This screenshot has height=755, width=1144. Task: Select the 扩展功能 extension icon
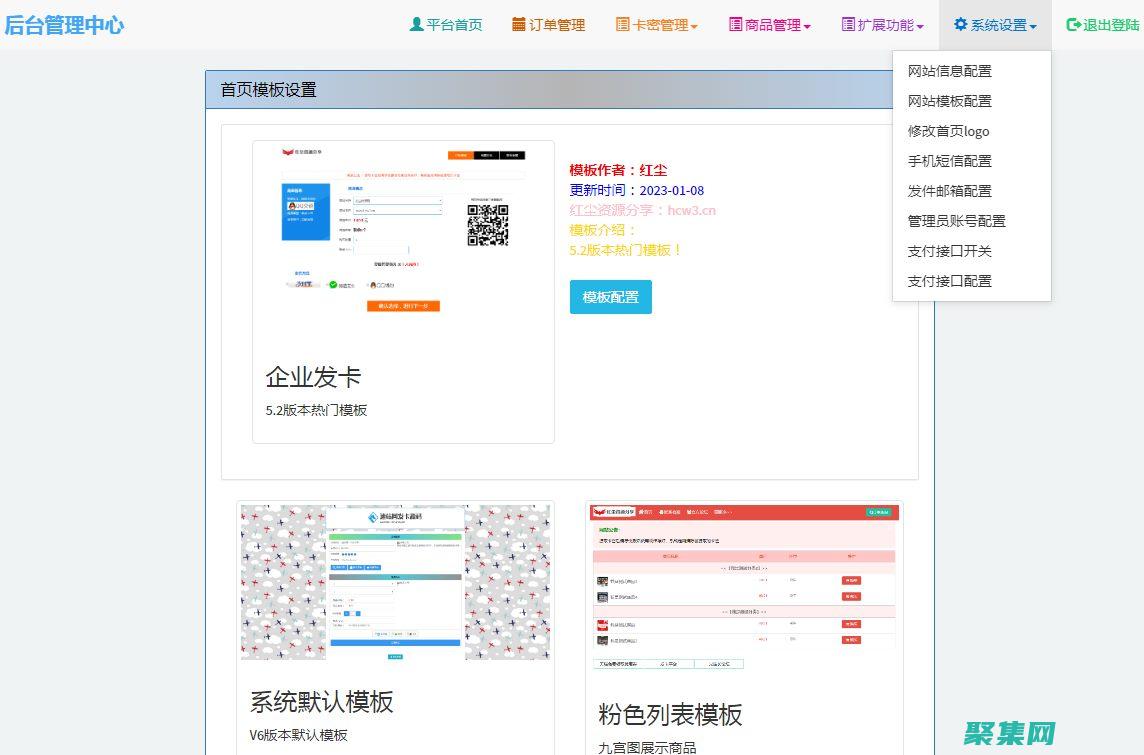846,24
